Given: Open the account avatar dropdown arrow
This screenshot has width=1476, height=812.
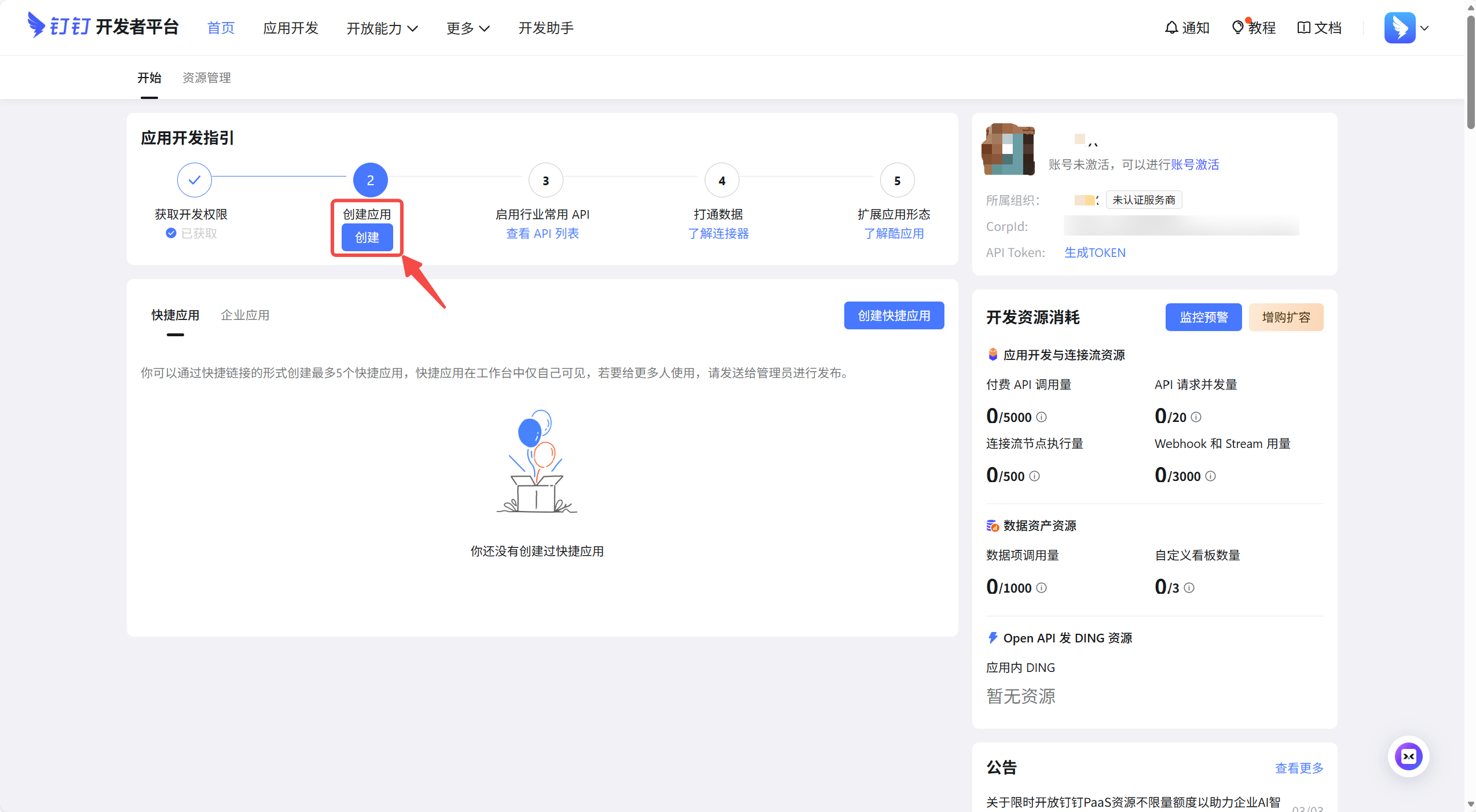Looking at the screenshot, I should (x=1424, y=28).
